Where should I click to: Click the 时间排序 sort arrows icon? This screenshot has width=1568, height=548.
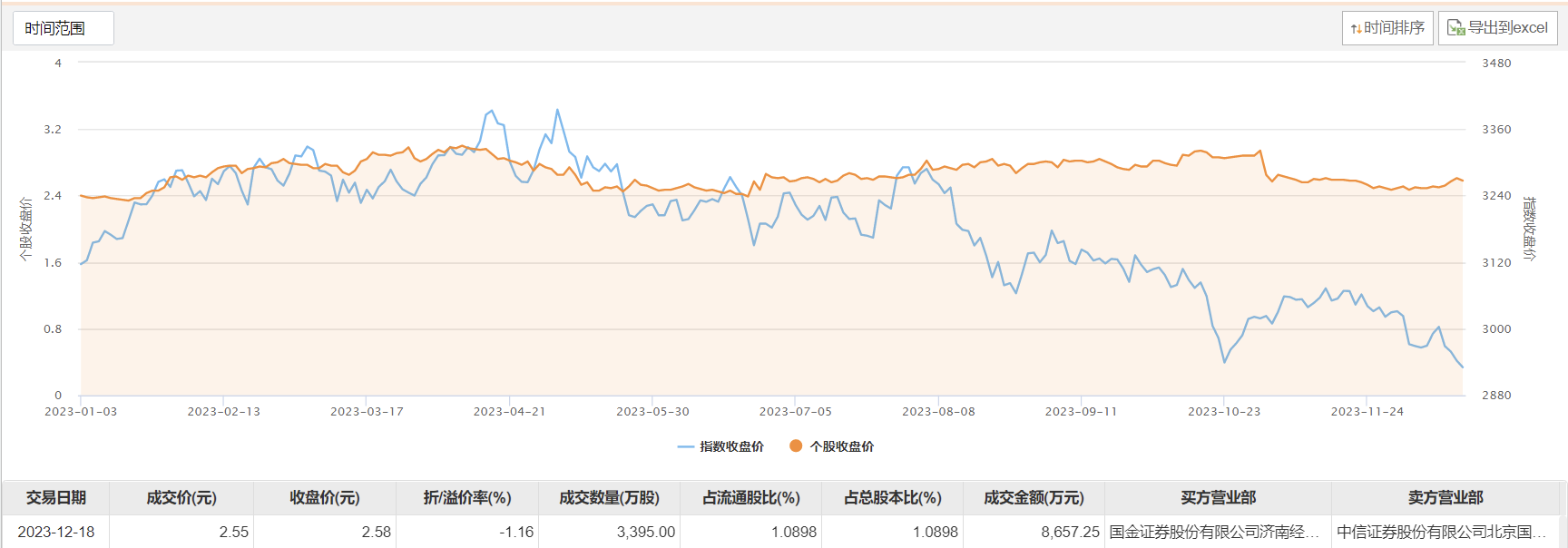click(x=1357, y=29)
